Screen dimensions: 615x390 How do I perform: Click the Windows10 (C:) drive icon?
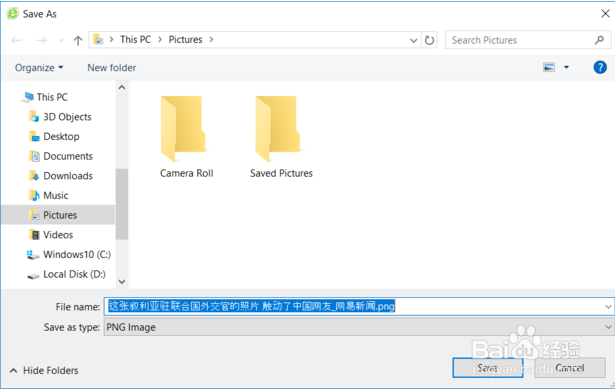click(x=33, y=255)
